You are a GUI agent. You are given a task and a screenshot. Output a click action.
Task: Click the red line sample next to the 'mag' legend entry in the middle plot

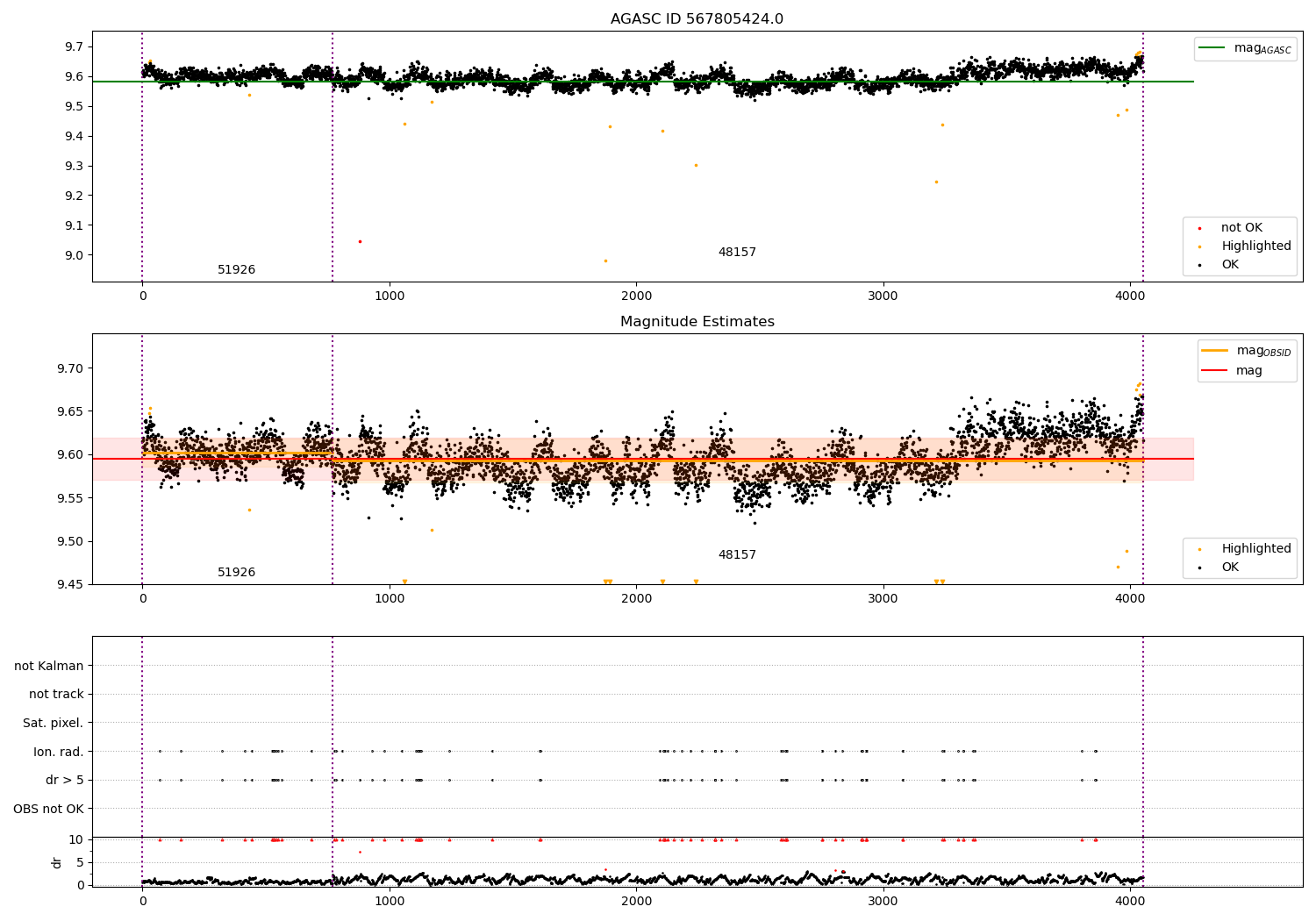[1214, 370]
